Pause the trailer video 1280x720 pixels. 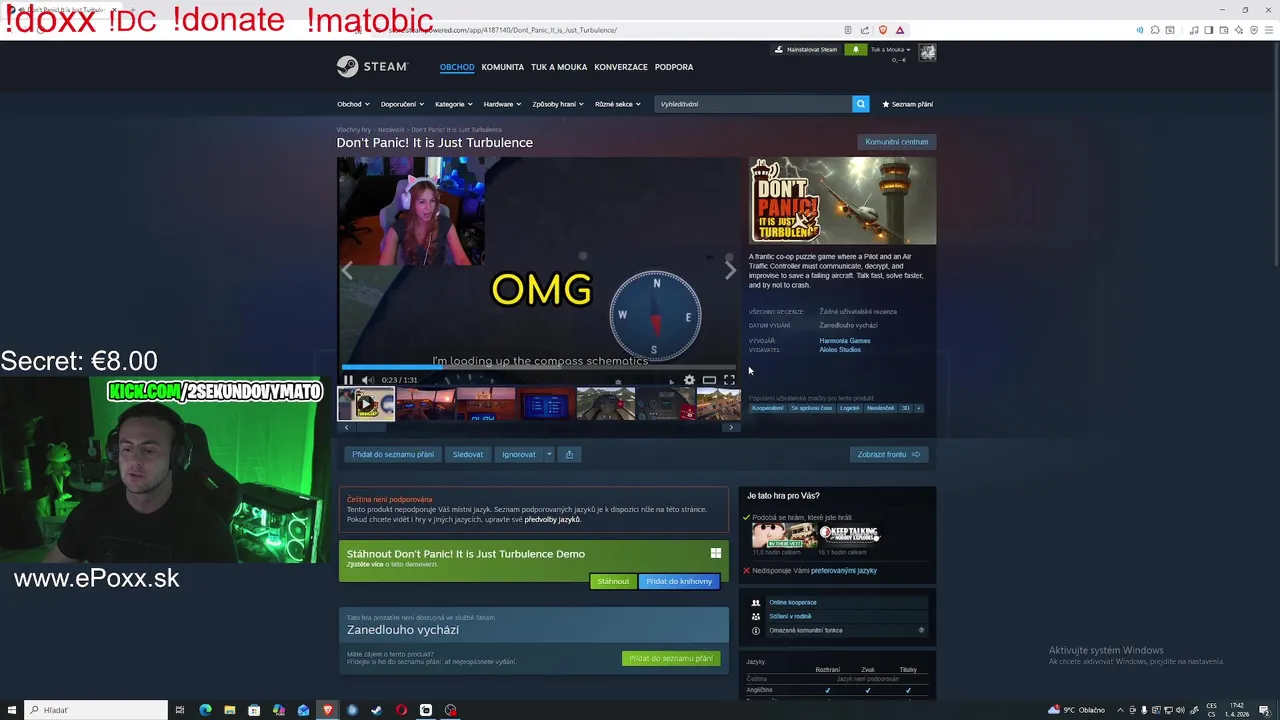coord(348,380)
